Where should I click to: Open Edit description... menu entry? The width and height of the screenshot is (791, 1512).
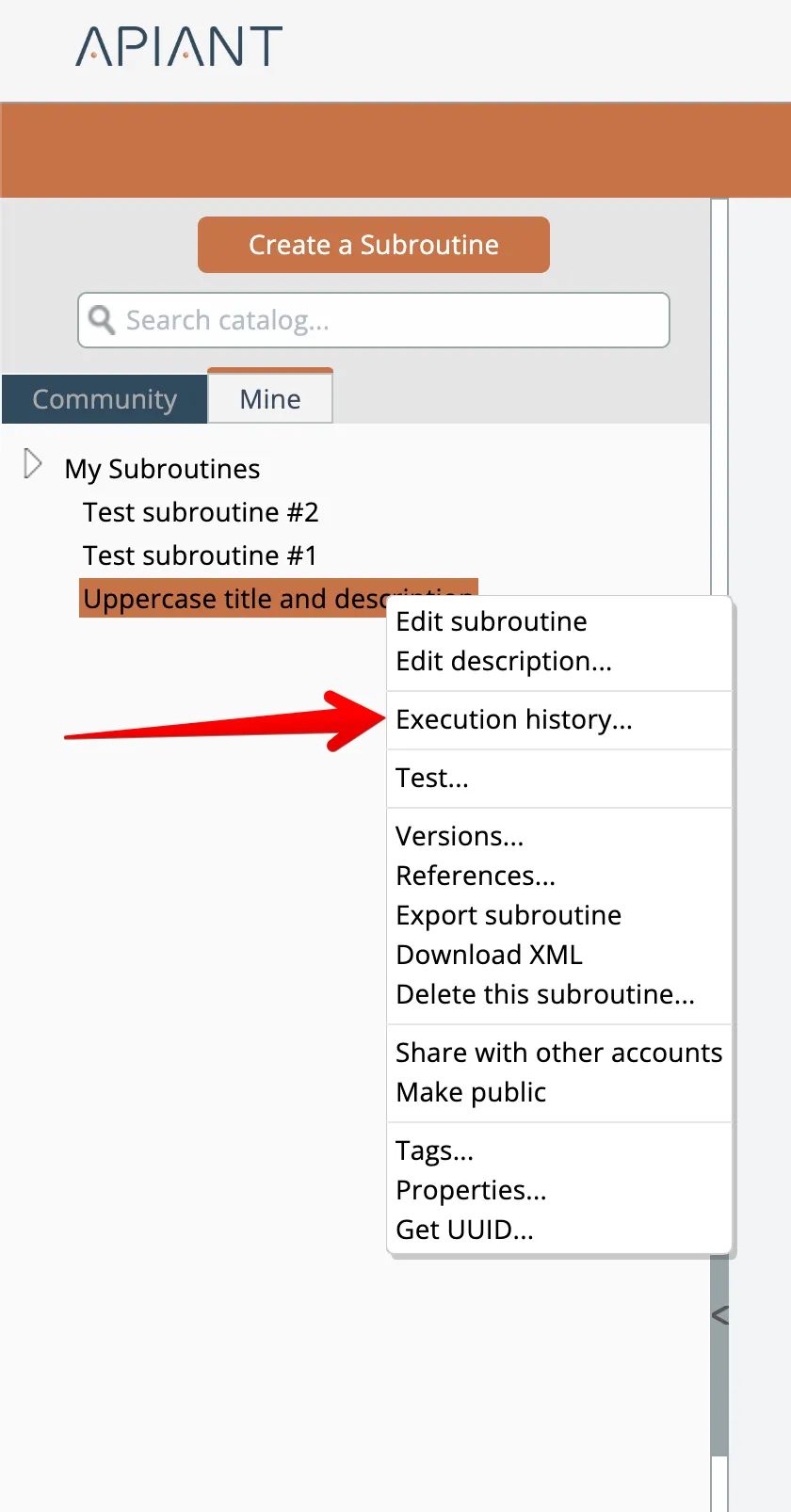[504, 661]
